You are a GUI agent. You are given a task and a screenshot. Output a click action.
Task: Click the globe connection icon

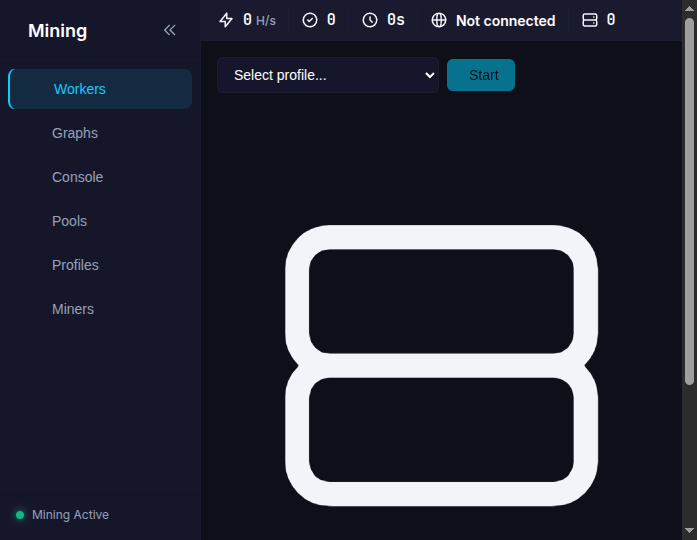pyautogui.click(x=439, y=20)
